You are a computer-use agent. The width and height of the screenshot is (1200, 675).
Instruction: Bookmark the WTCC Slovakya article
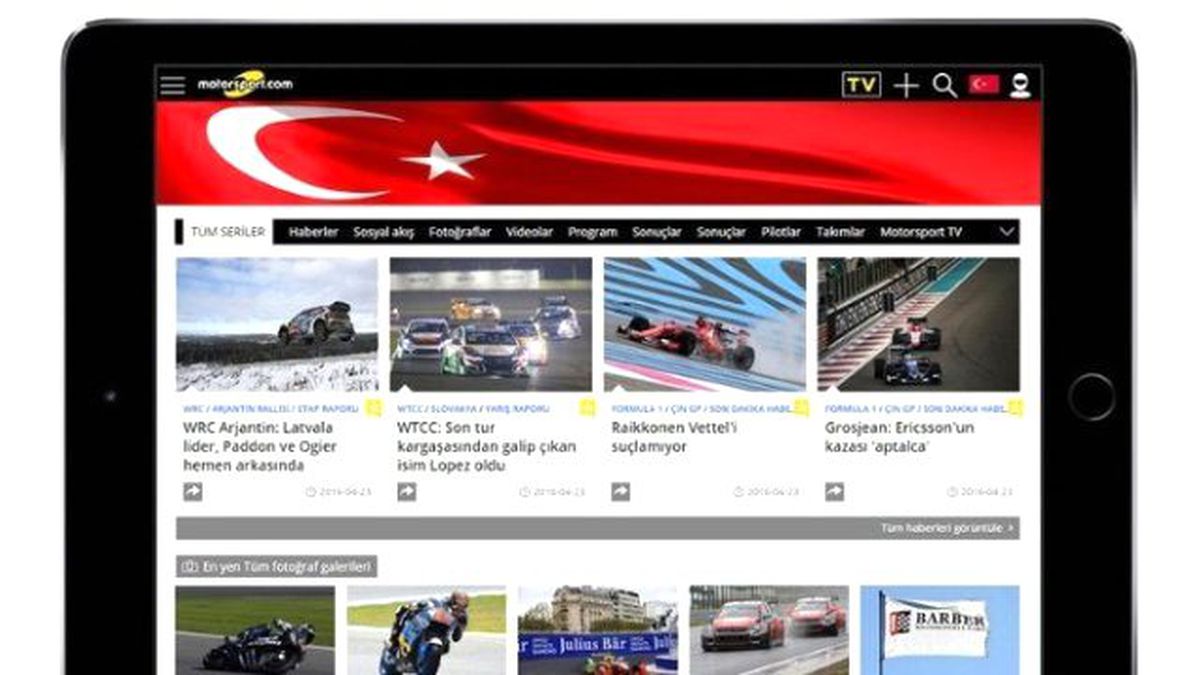(x=587, y=408)
